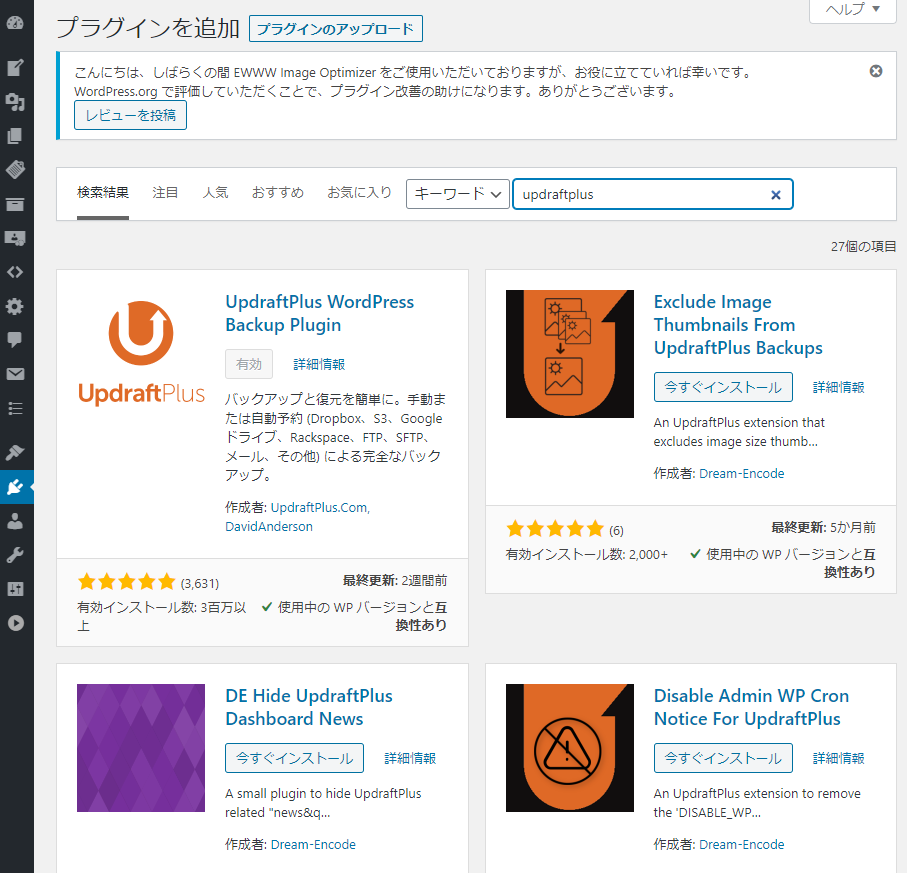Open Exclude Image Thumbnails From UpdraftPlus Backups title
This screenshot has width=907, height=873.
pyautogui.click(x=738, y=325)
